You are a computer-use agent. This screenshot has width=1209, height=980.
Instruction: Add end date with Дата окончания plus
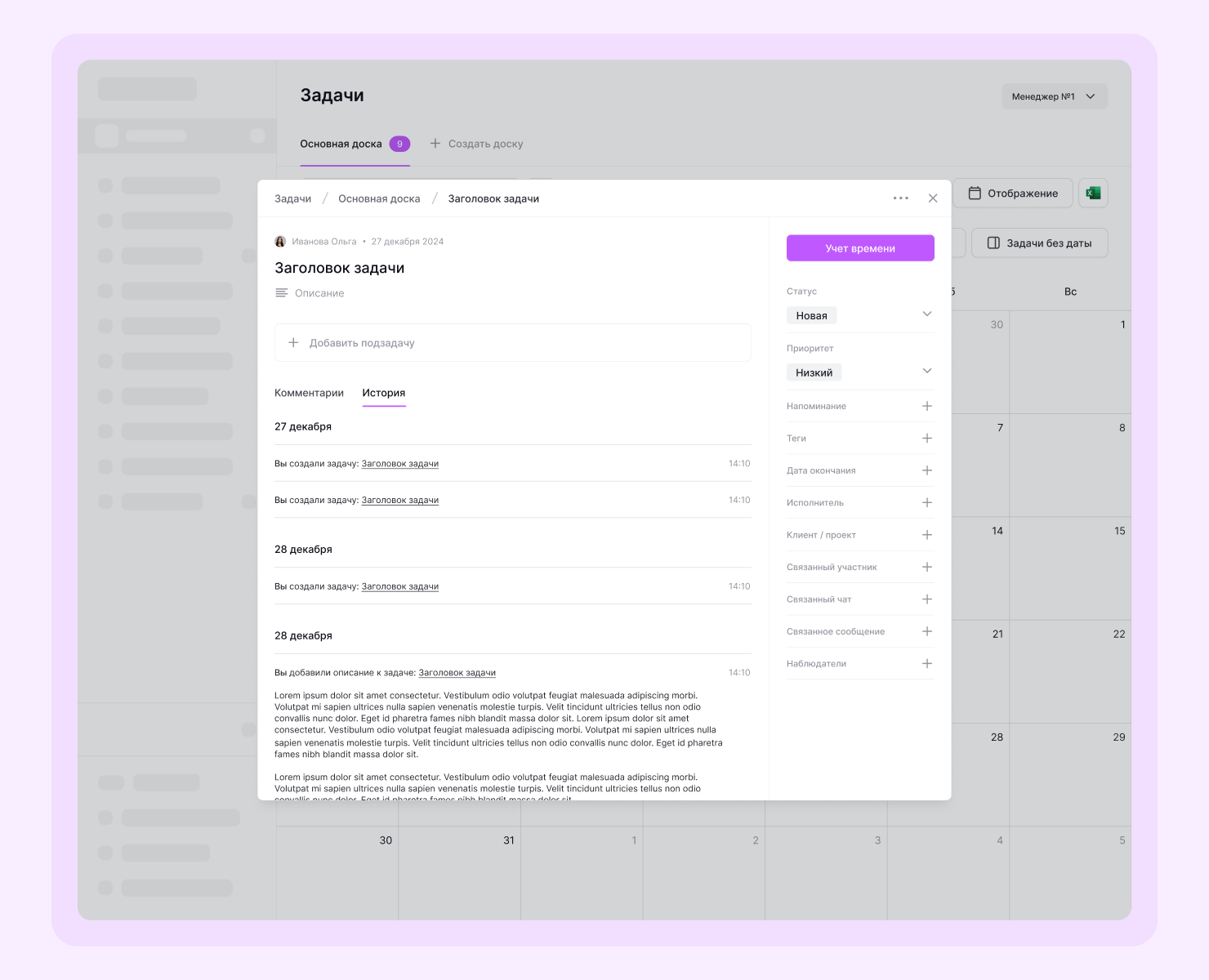[x=927, y=470]
